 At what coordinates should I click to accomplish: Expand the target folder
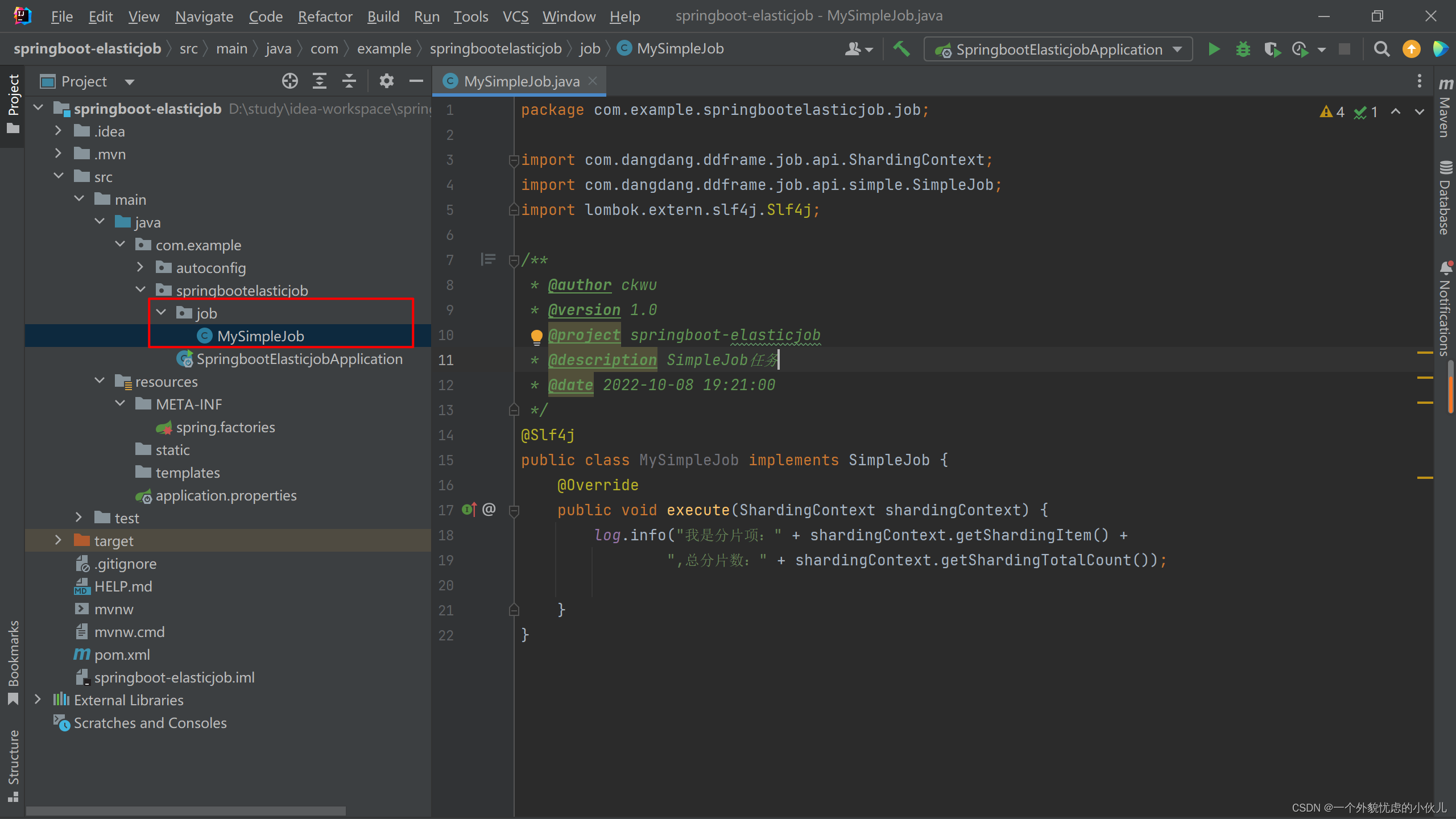point(59,540)
